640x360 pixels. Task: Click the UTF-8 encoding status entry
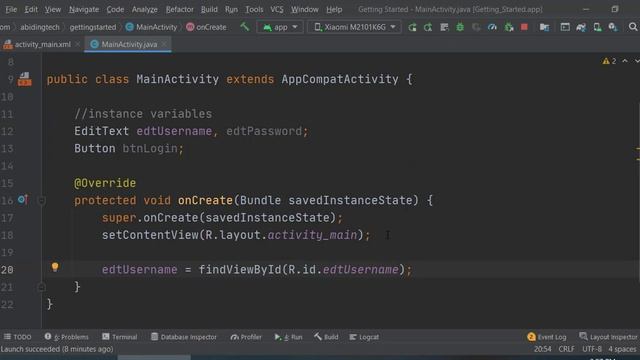[592, 349]
